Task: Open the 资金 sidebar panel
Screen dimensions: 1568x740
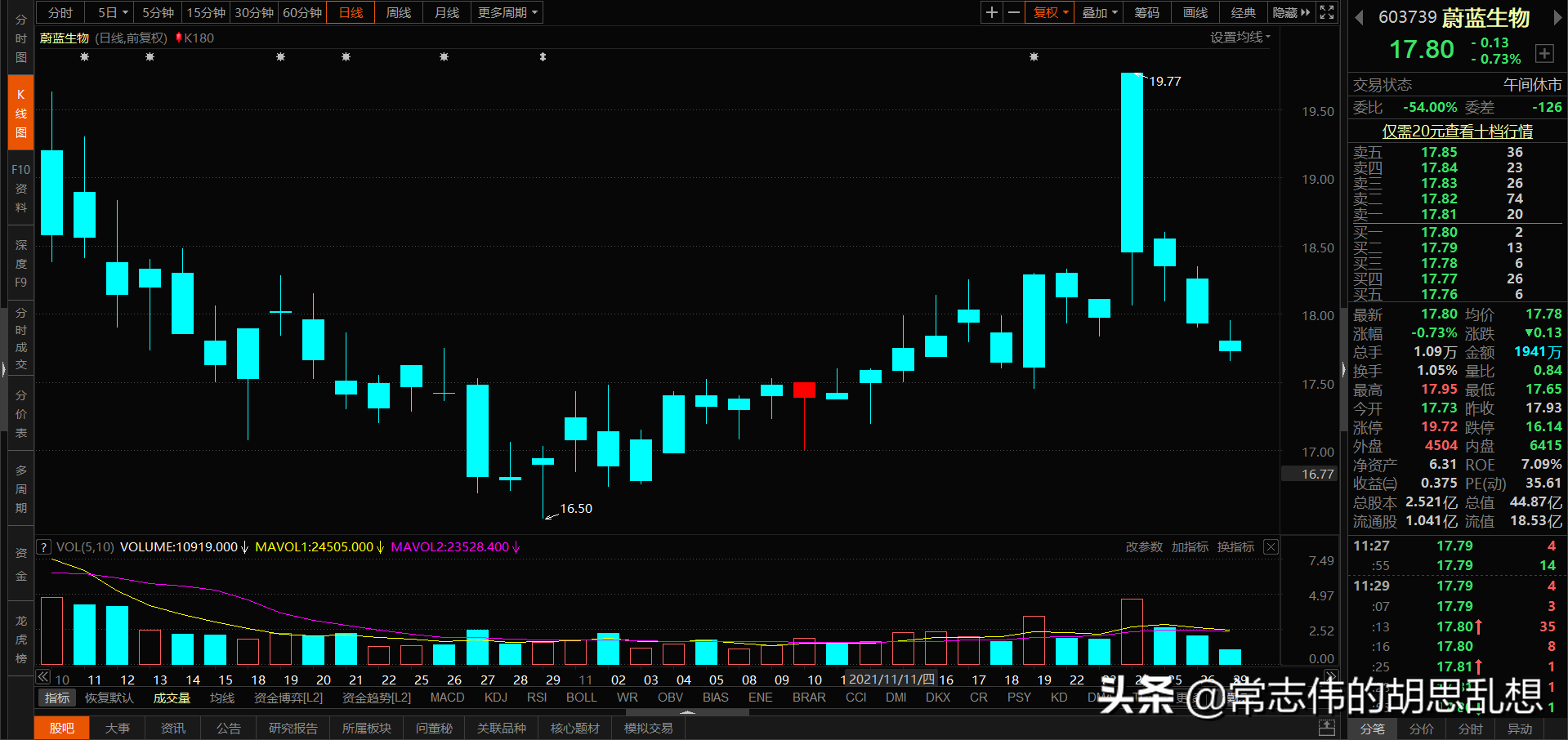Action: (x=20, y=564)
